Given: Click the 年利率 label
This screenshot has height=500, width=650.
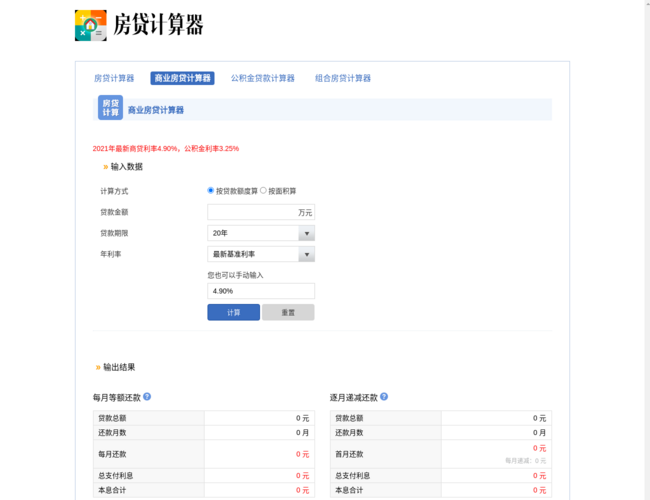Looking at the screenshot, I should [111, 254].
